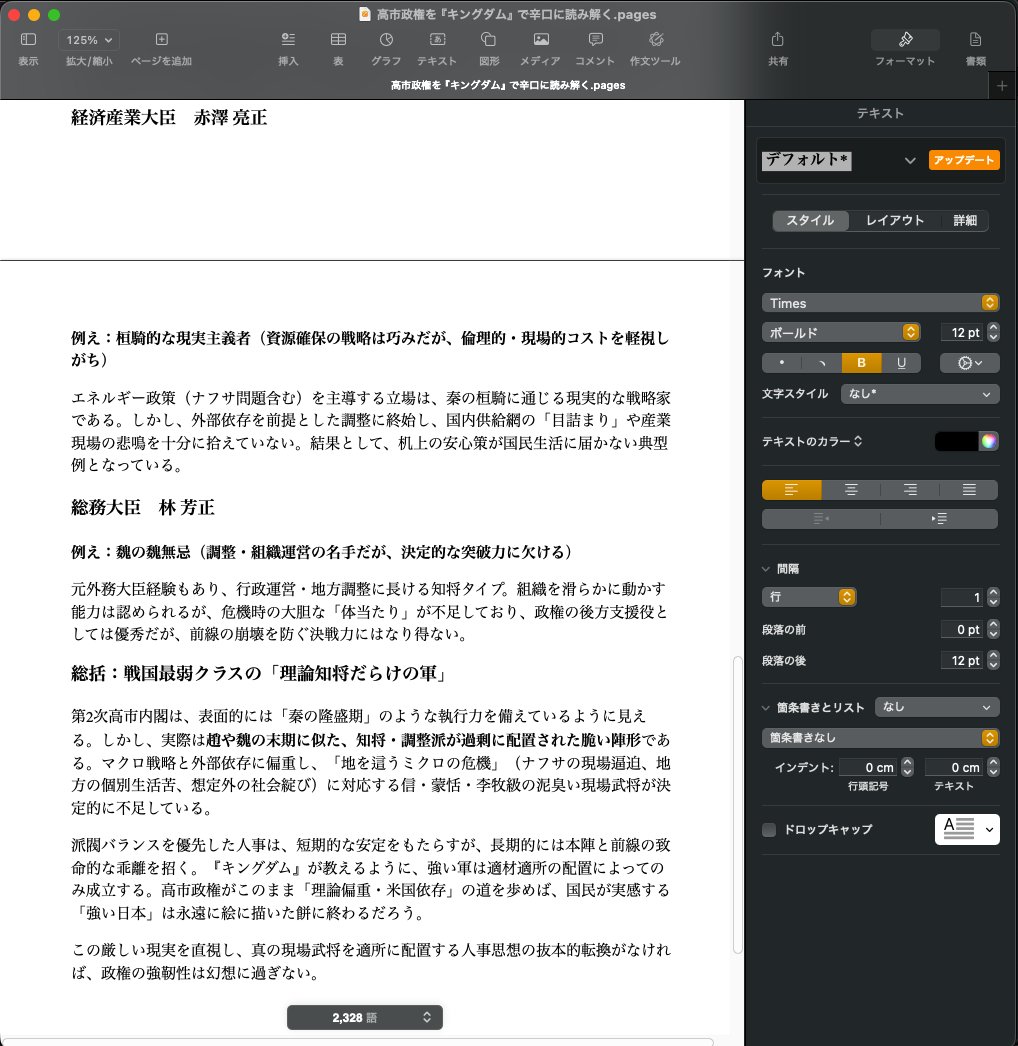The height and width of the screenshot is (1046, 1018).
Task: Open the Times font family dropdown
Action: pos(880,303)
